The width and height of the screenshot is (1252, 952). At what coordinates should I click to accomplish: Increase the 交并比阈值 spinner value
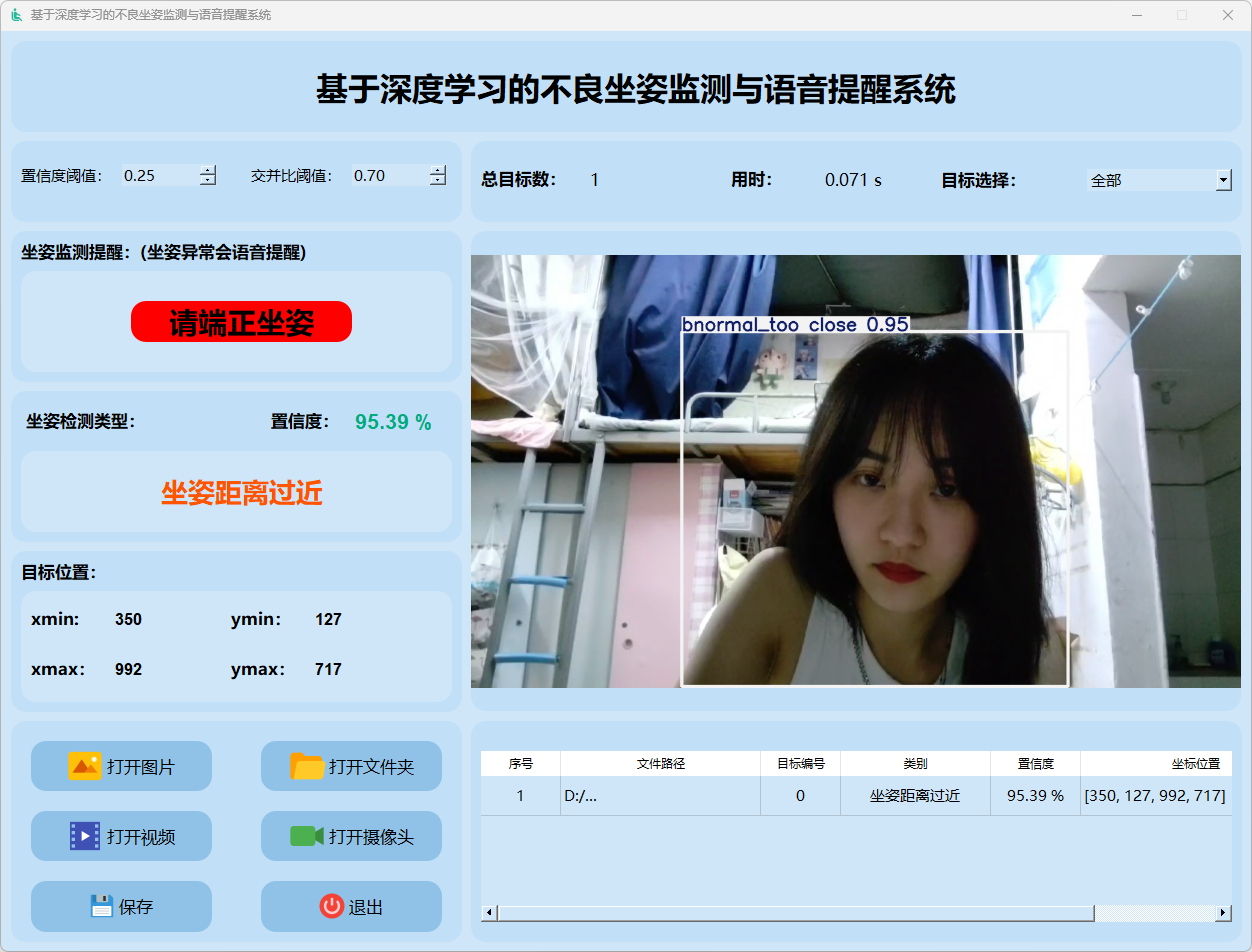coord(438,170)
